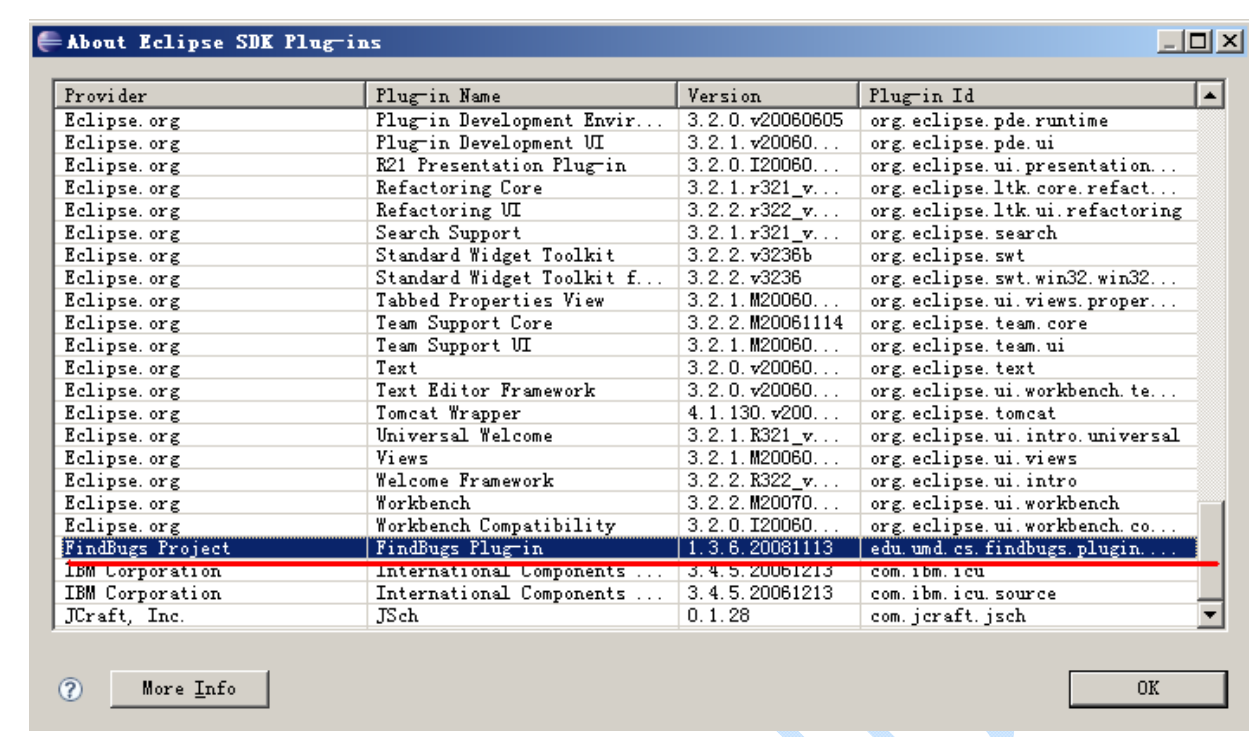Click the org.eclipse.ltk.ui.refactoring id
Viewport: 1252px width, 737px height.
click(x=1025, y=210)
